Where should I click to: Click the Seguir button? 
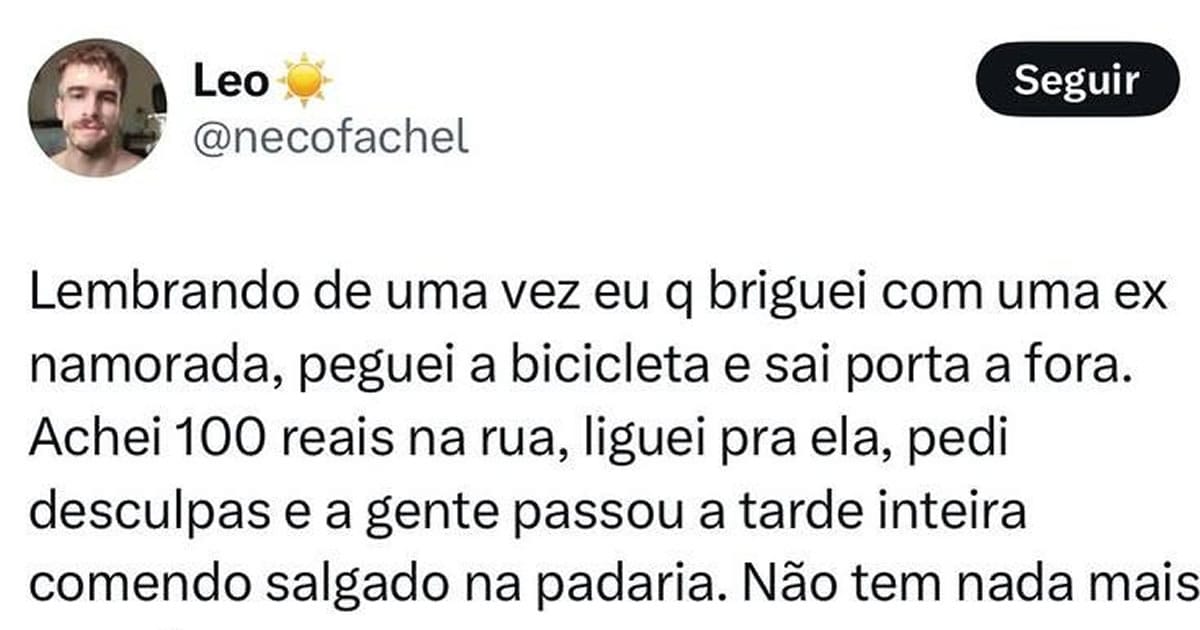point(1076,81)
